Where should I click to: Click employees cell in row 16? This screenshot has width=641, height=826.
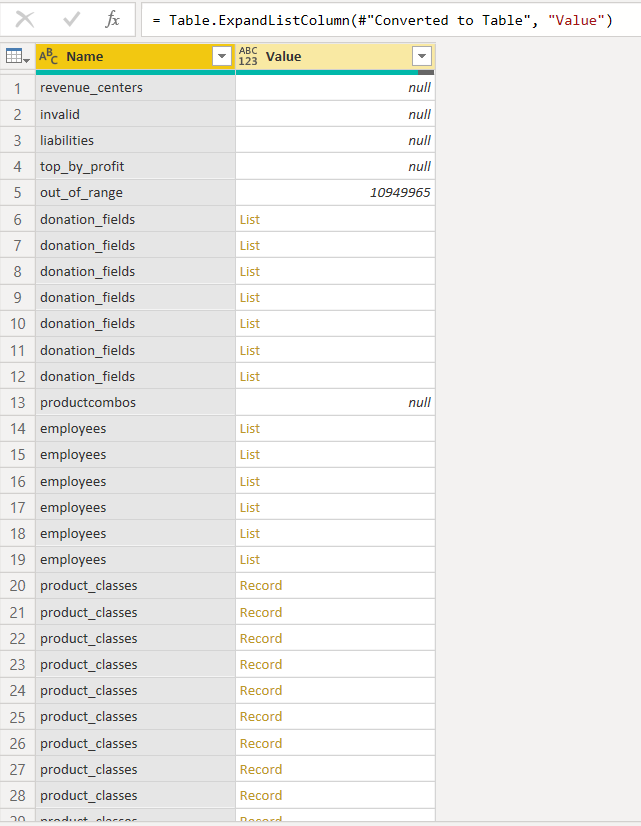135,481
